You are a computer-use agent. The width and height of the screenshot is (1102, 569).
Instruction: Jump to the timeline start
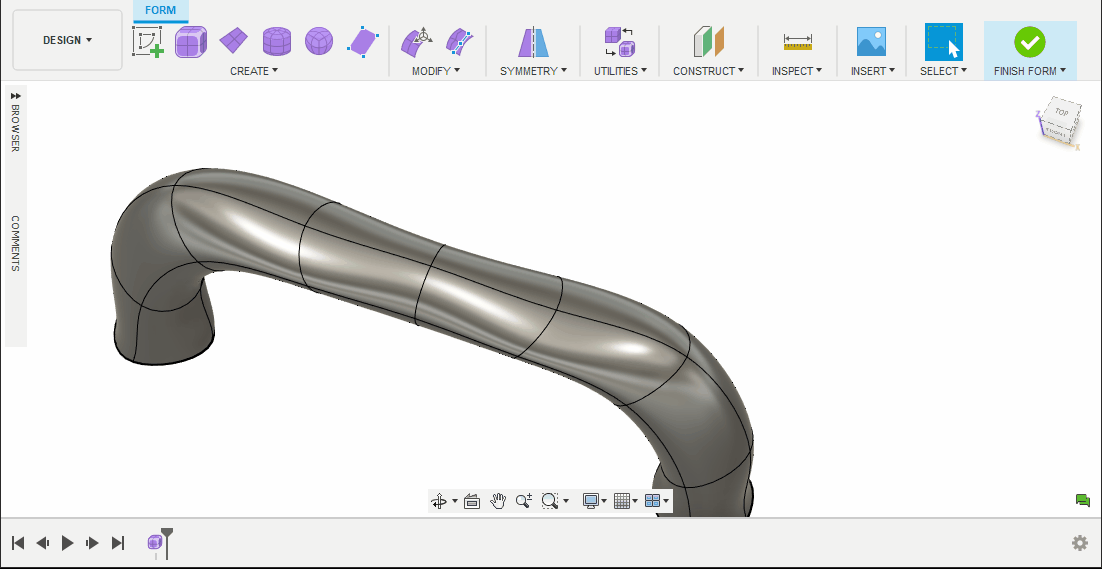[x=18, y=543]
